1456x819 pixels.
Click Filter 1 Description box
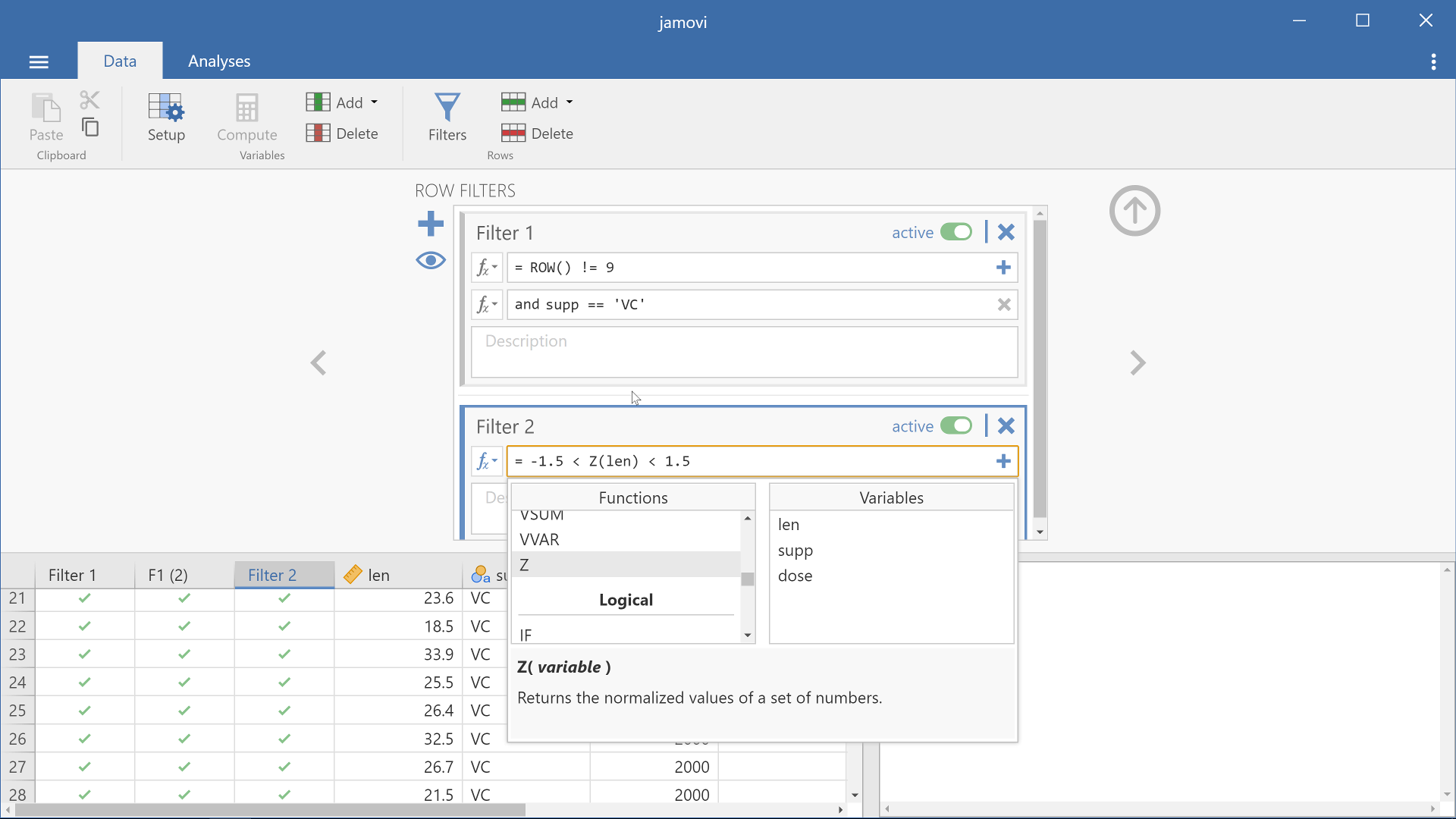[744, 352]
